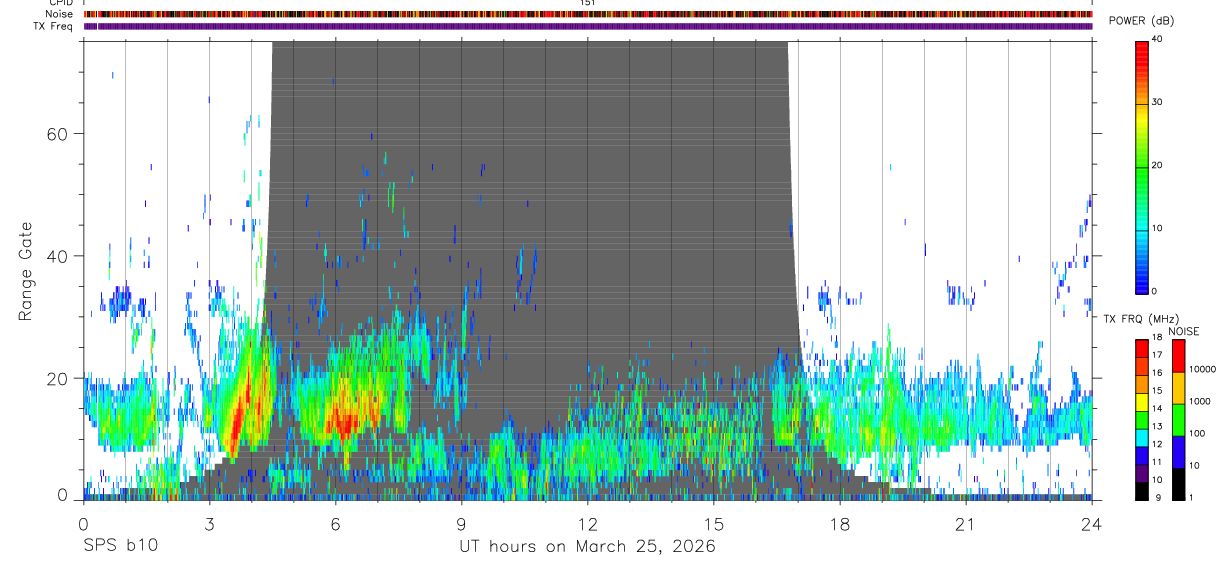Click the Range Gate axis label
This screenshot has height=567, width=1228.
pyautogui.click(x=25, y=272)
